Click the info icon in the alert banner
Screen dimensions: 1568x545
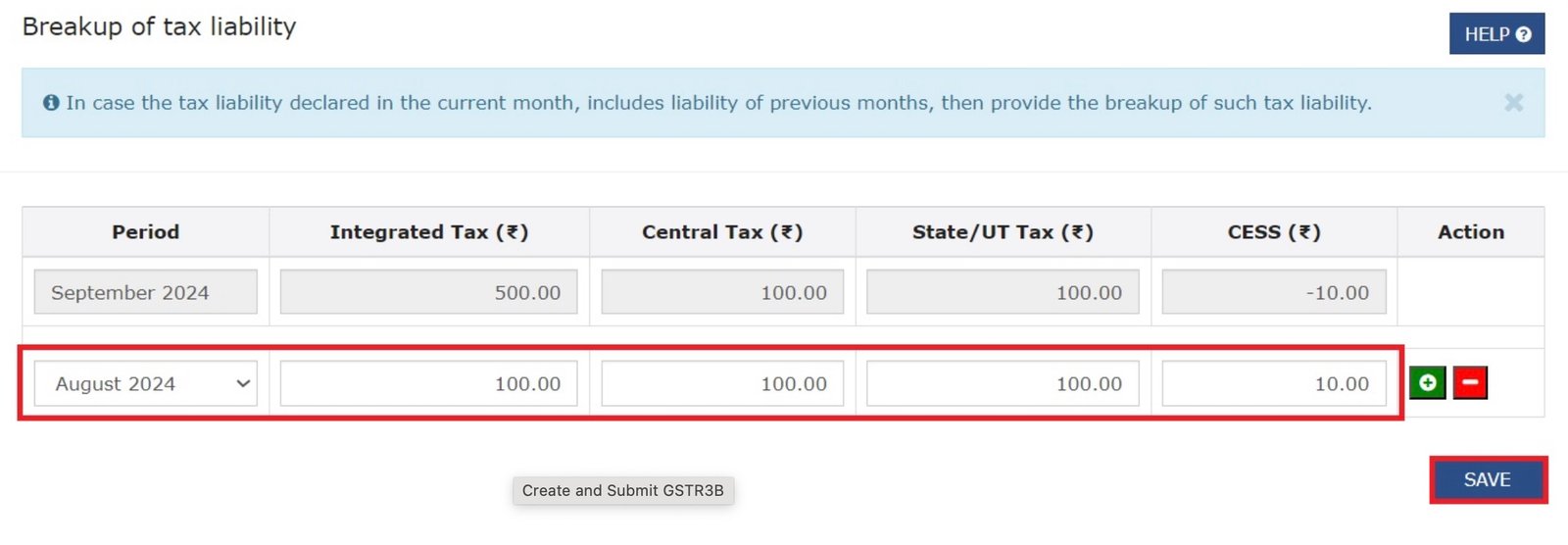[51, 103]
